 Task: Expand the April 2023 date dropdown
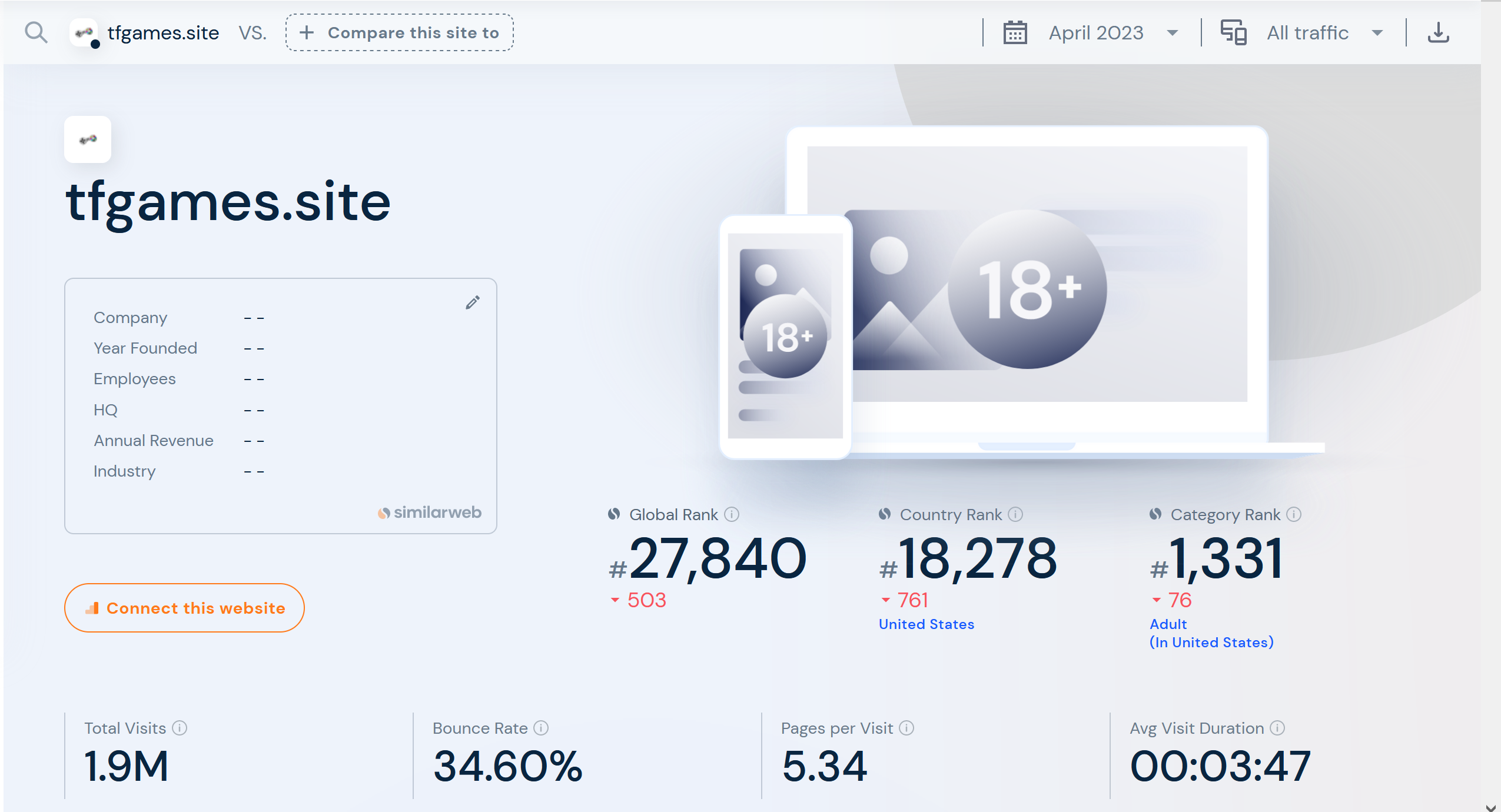click(1173, 33)
